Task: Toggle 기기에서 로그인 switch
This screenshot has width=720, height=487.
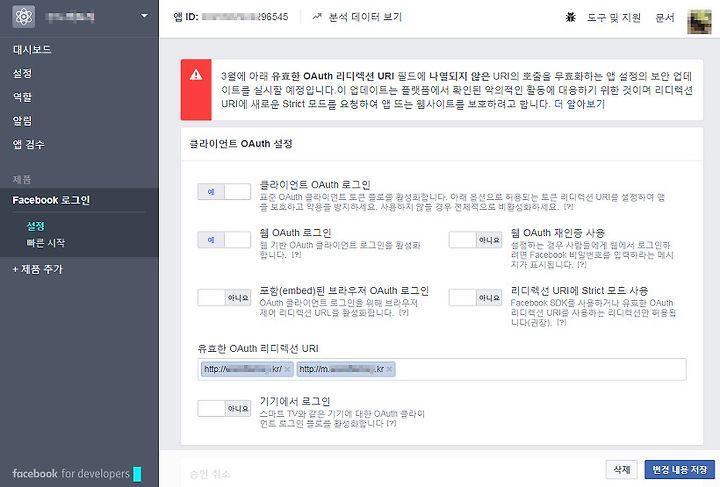Action: pos(224,408)
